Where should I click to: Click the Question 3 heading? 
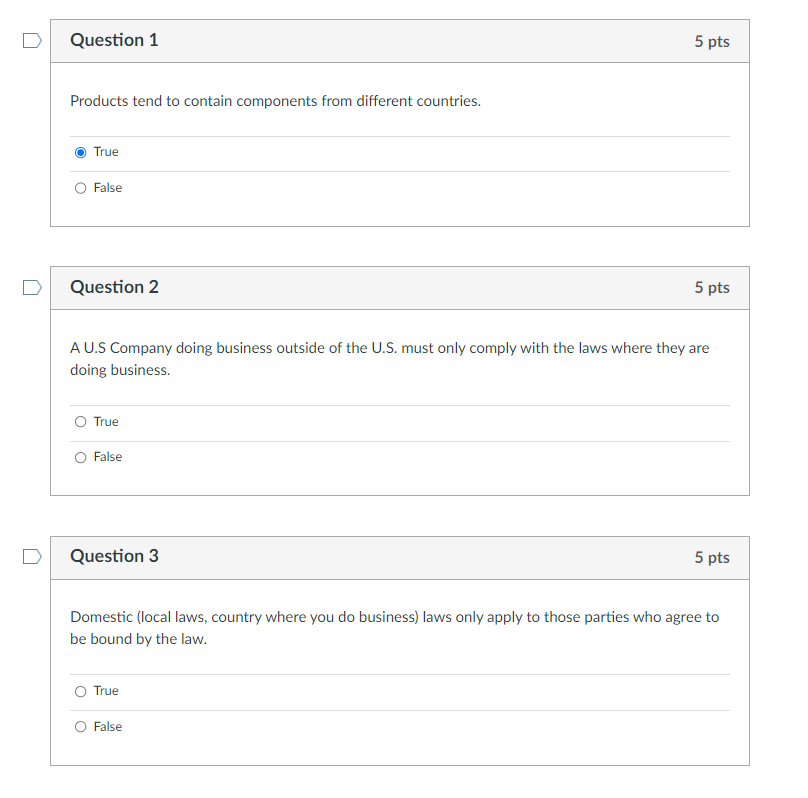(x=114, y=556)
